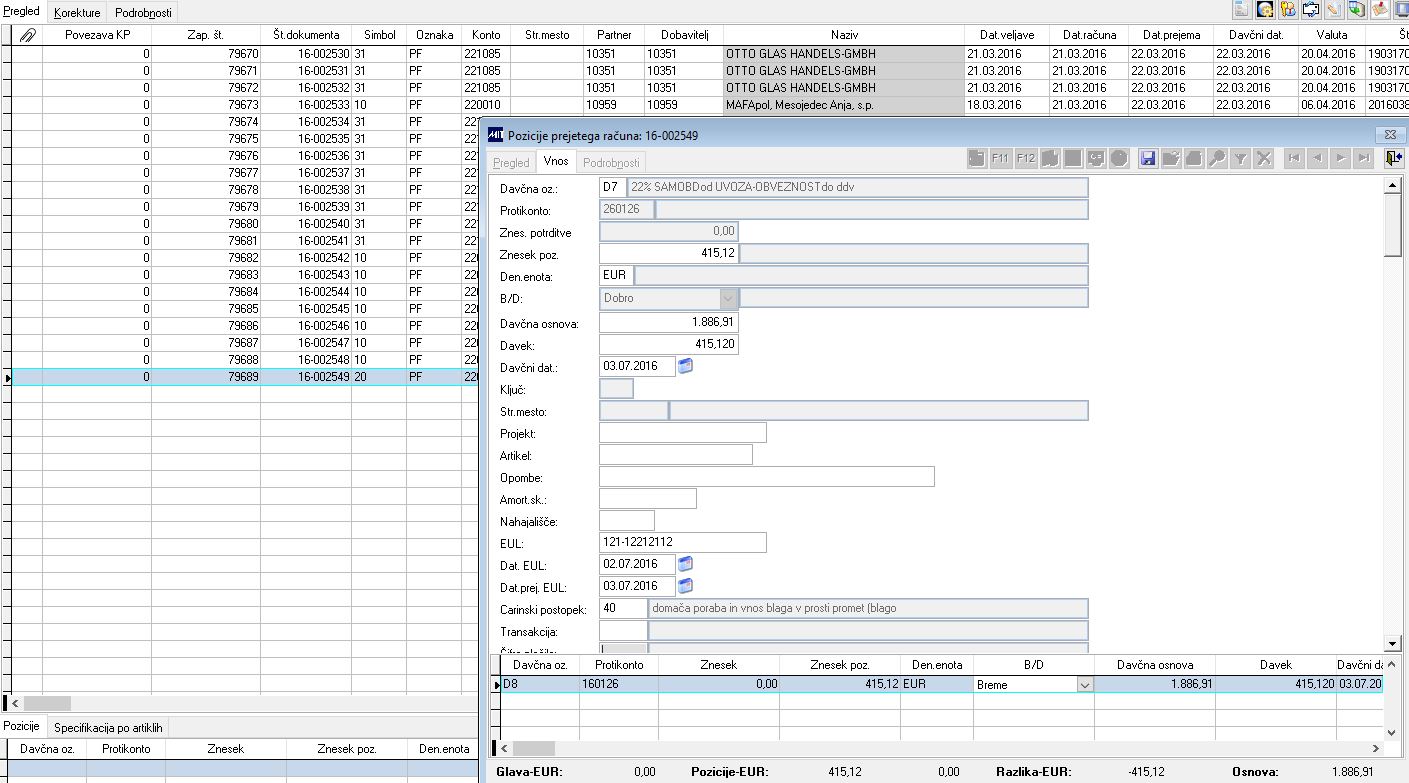Click the form scrollbar up arrow
The width and height of the screenshot is (1409, 783).
[1394, 185]
